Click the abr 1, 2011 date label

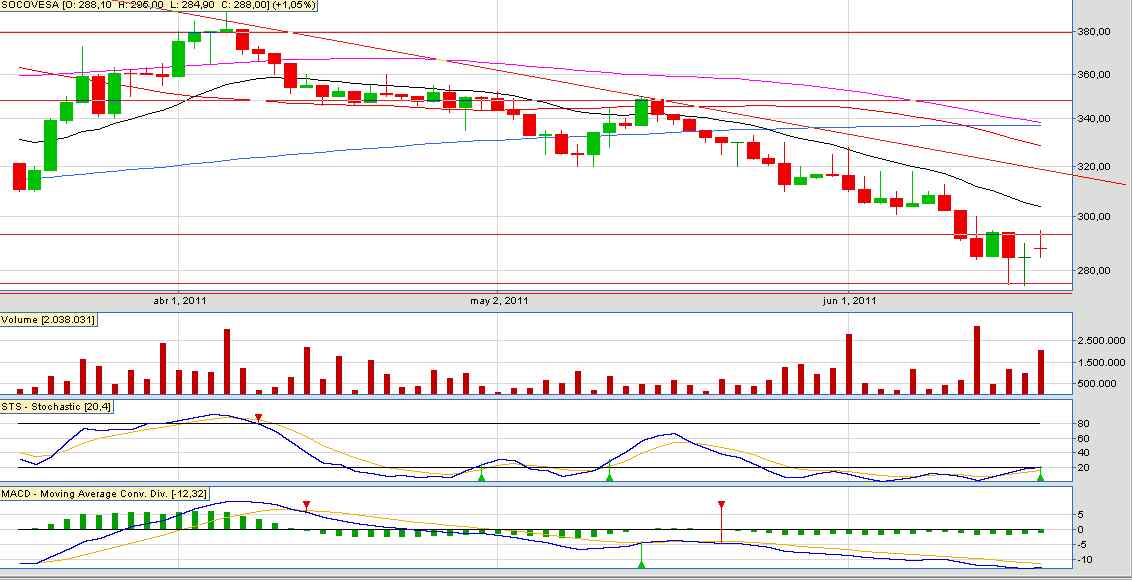coord(181,300)
